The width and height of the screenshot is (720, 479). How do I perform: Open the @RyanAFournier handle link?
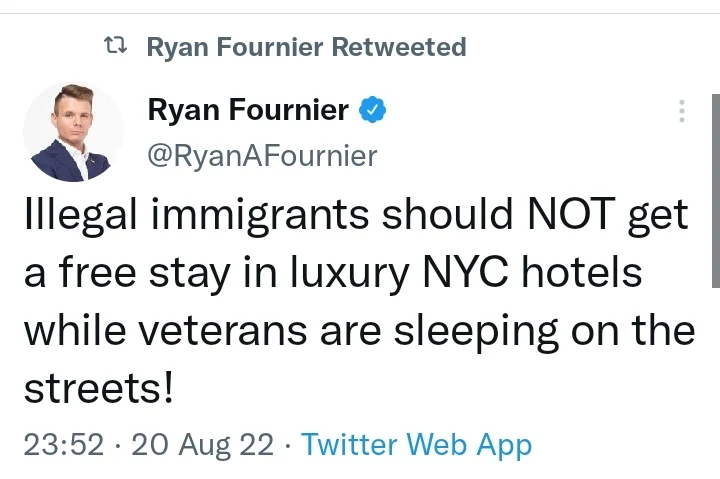[262, 155]
